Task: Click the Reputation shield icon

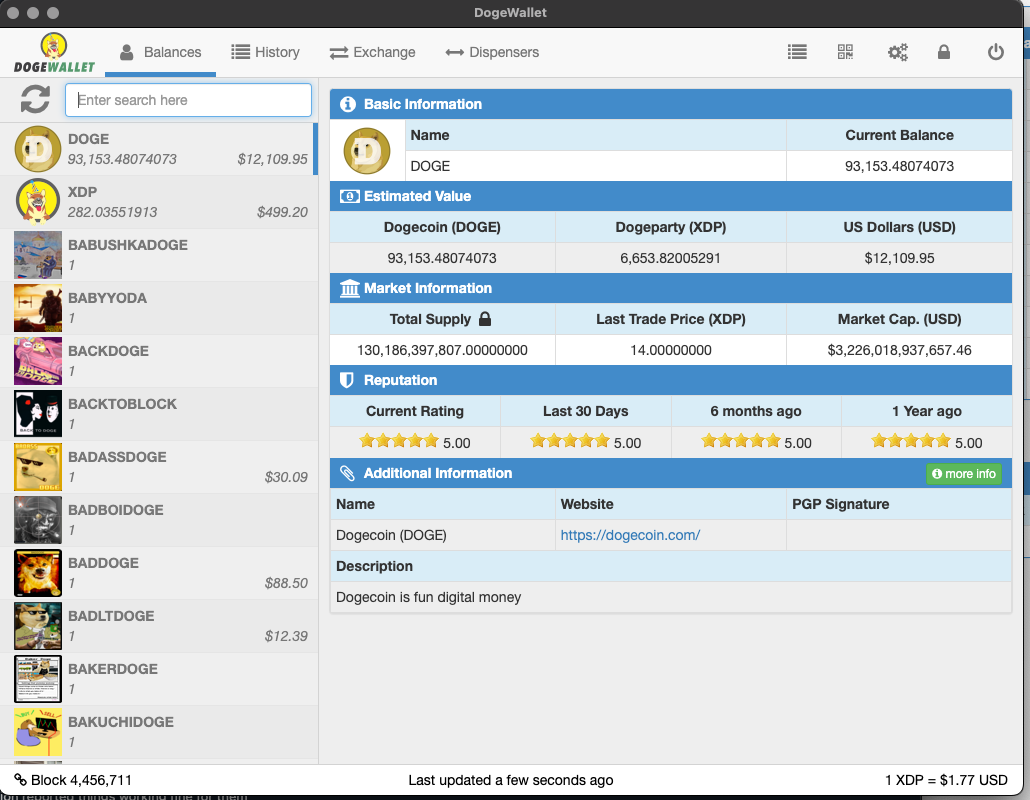Action: (x=347, y=380)
